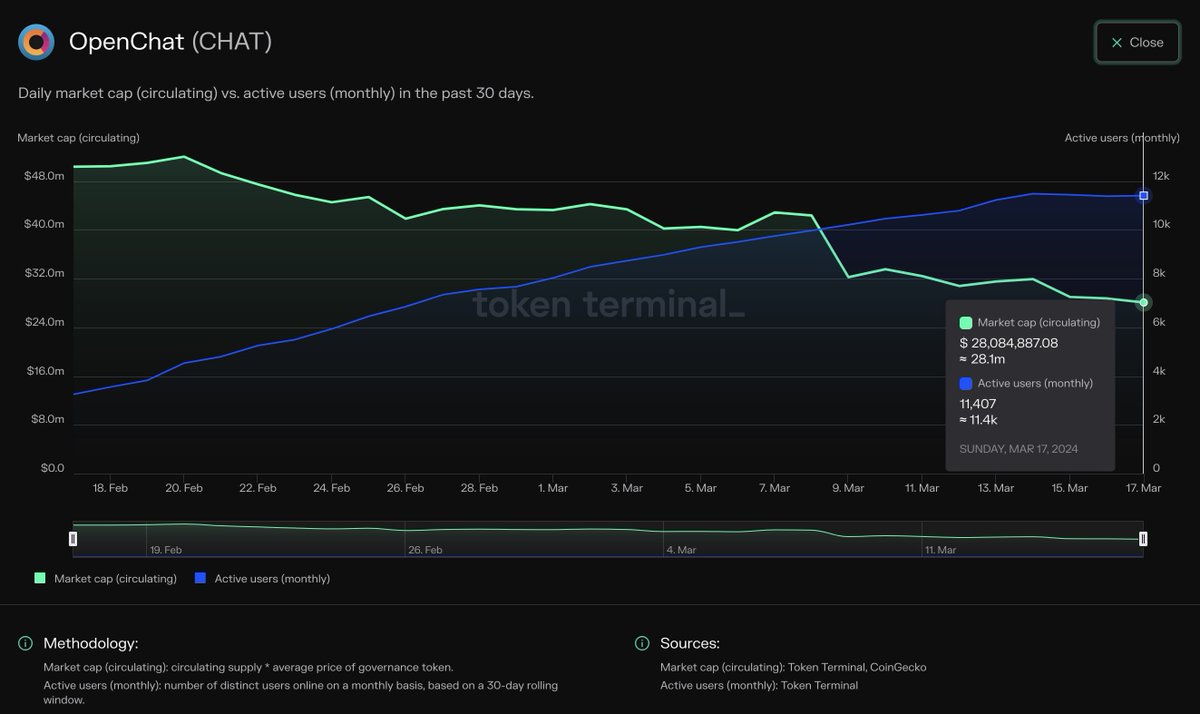1200x714 pixels.
Task: Click the Methodology: heading
Action: point(91,643)
